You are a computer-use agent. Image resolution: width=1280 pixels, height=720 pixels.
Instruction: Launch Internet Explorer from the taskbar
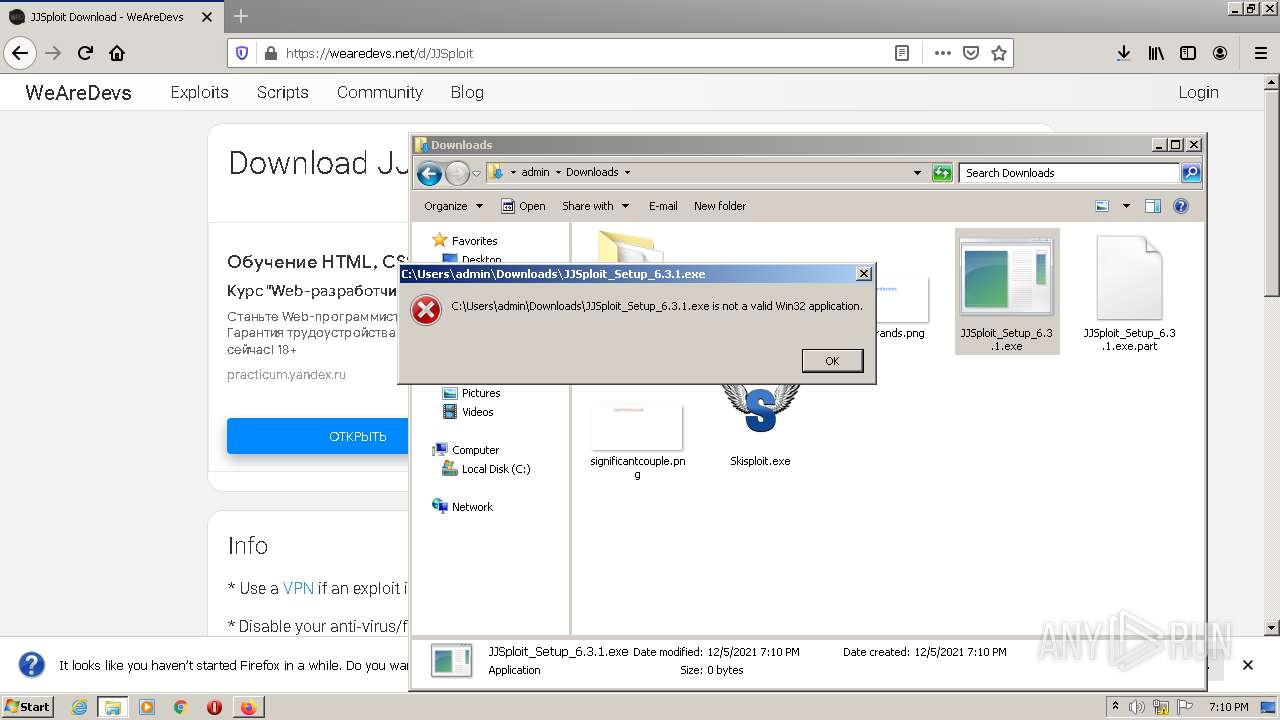79,707
